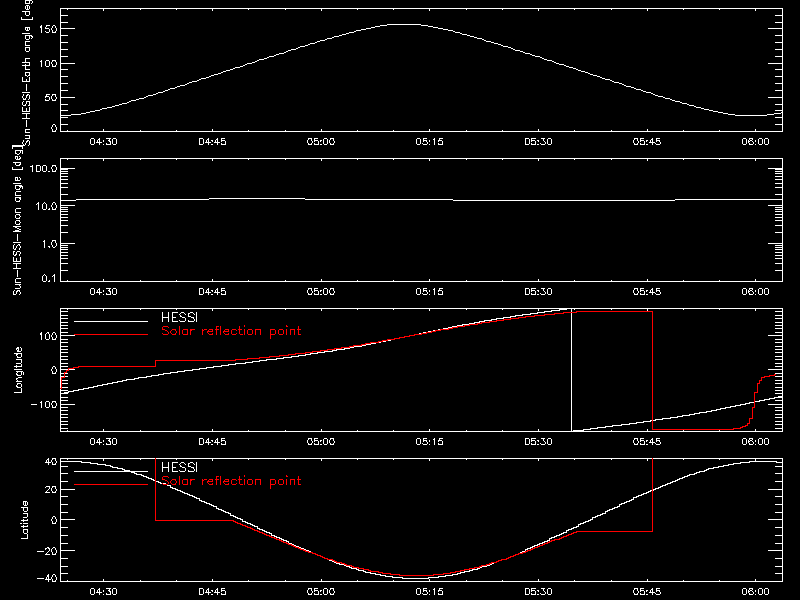Image resolution: width=800 pixels, height=600 pixels.
Task: Click 05:45 label under the Longitude plot
Action: (647, 442)
